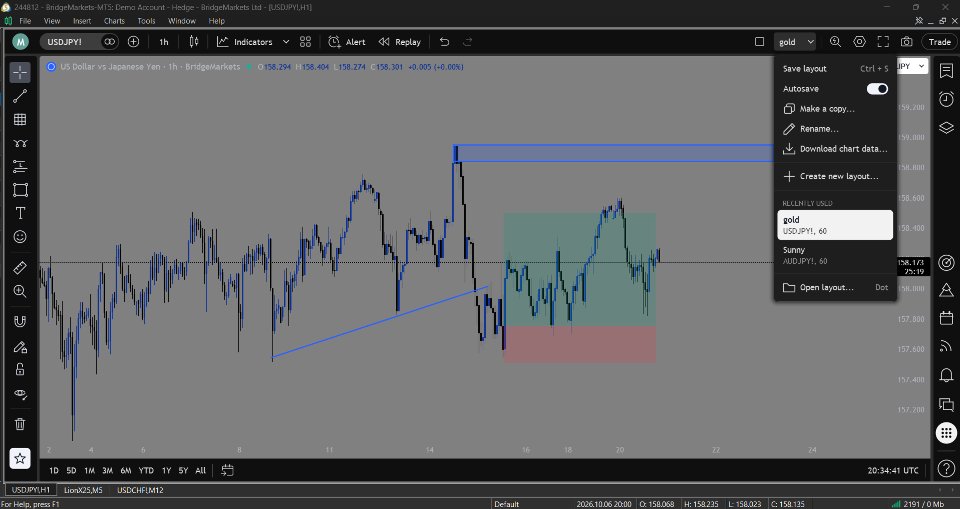Image resolution: width=960 pixels, height=509 pixels.
Task: Turn off the Autosave switch
Action: tap(877, 89)
